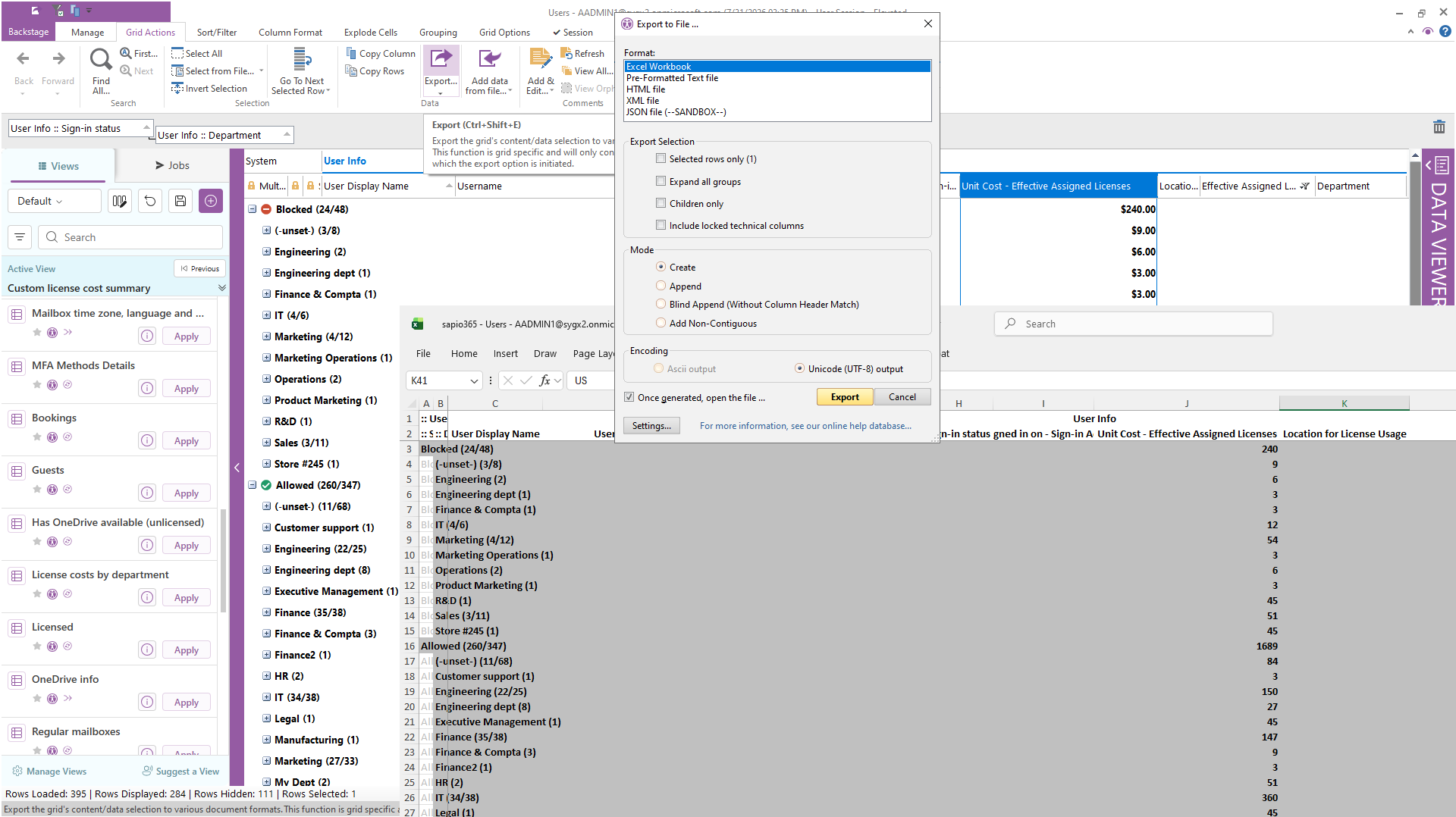
Task: Click the save view floppy icon
Action: click(180, 201)
